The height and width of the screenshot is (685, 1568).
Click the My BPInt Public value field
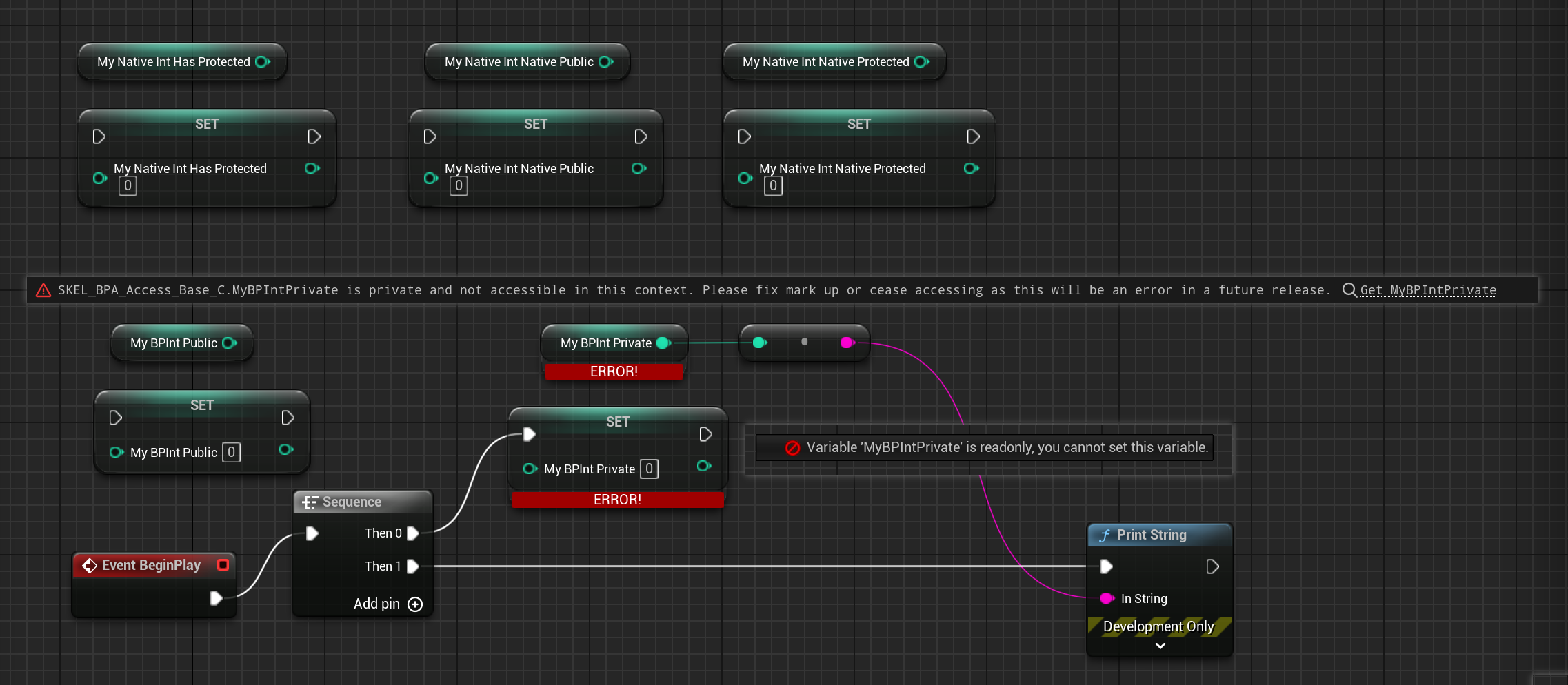coord(231,453)
